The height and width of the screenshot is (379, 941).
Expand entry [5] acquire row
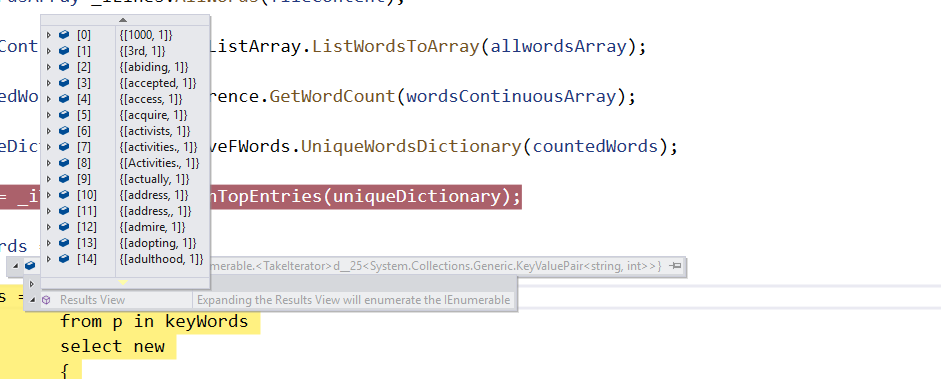point(49,115)
